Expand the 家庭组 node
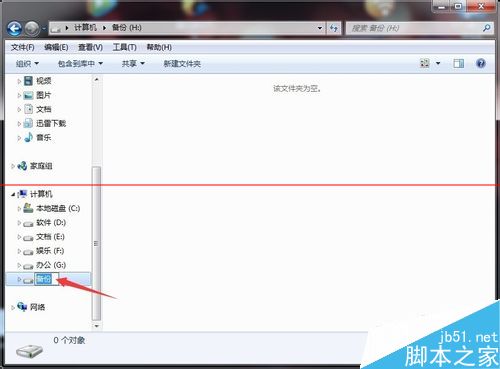The height and width of the screenshot is (369, 500). pyautogui.click(x=13, y=166)
